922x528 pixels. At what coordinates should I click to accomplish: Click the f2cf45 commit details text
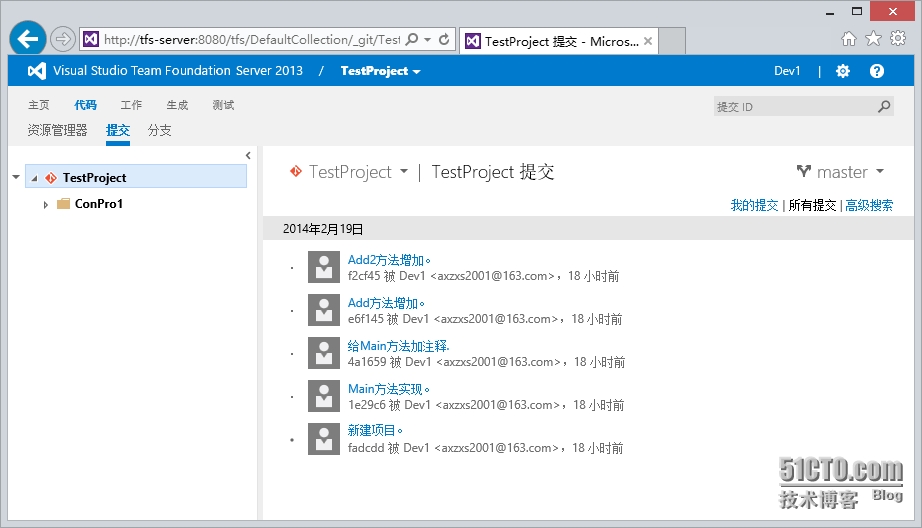click(x=483, y=276)
